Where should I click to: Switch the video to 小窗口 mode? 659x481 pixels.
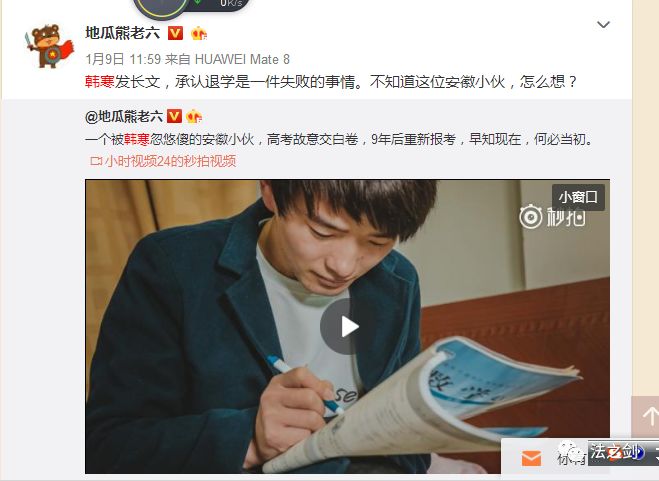click(x=578, y=197)
